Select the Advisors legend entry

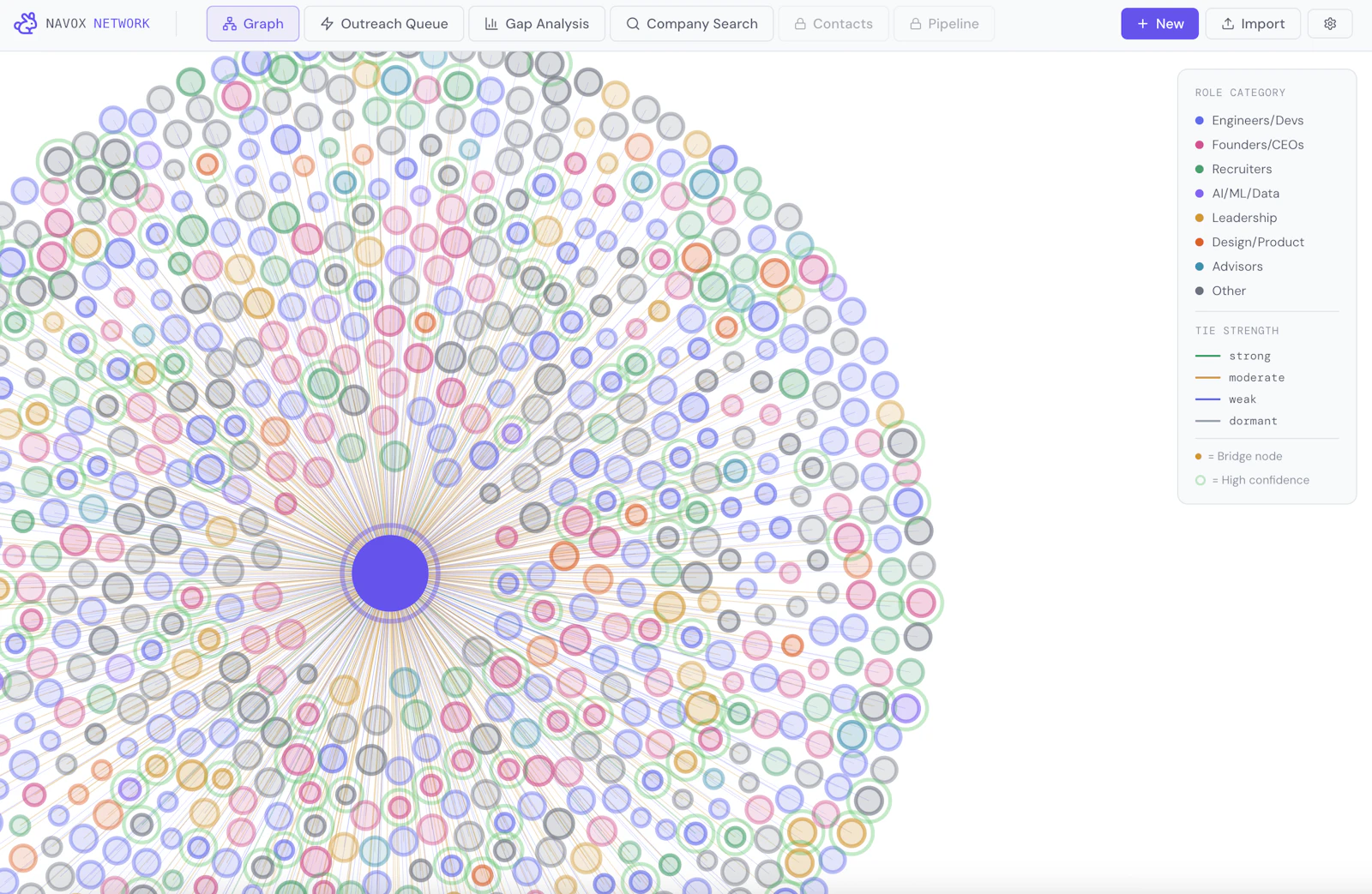click(1229, 267)
